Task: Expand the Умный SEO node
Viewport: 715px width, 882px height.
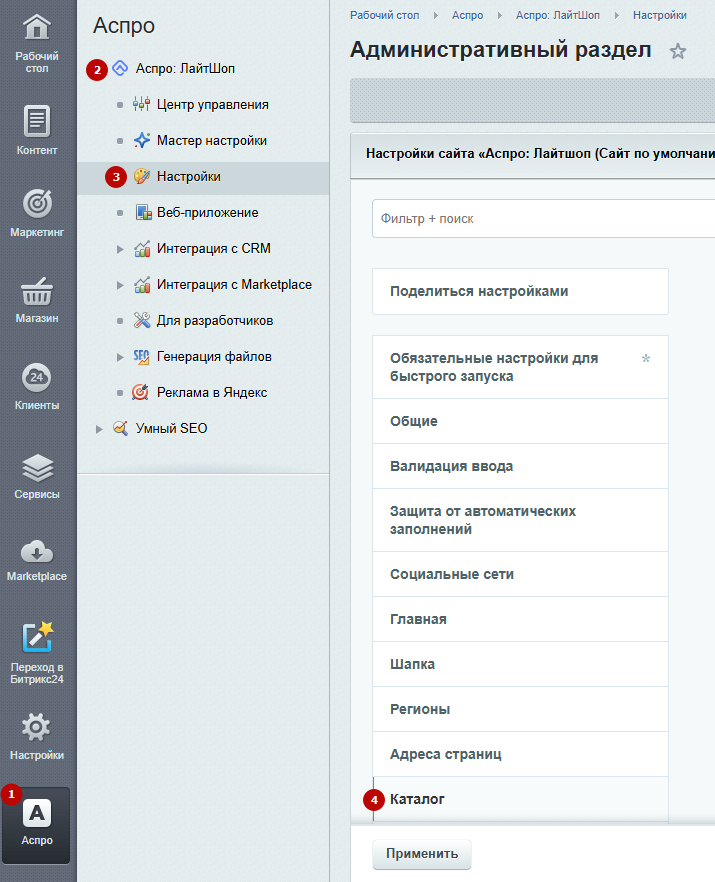Action: [99, 429]
